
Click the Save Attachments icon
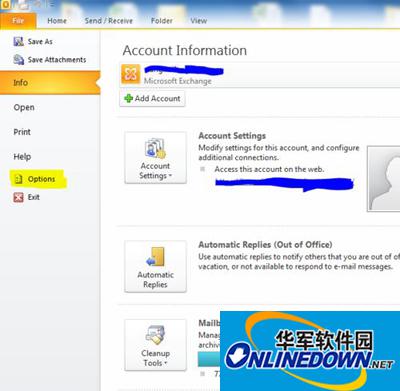(x=18, y=59)
